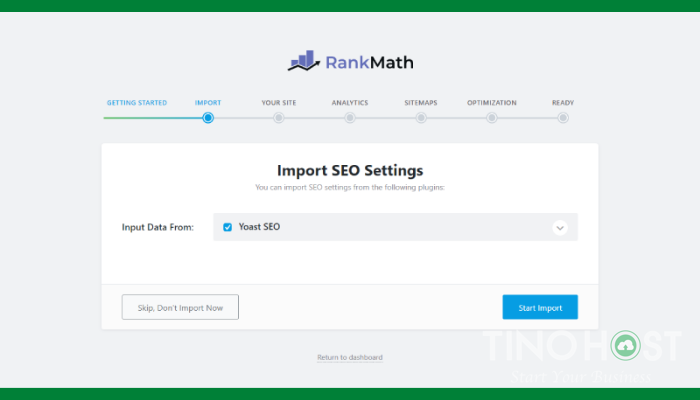Click the RankMath logo
This screenshot has width=700, height=400.
[x=350, y=61]
